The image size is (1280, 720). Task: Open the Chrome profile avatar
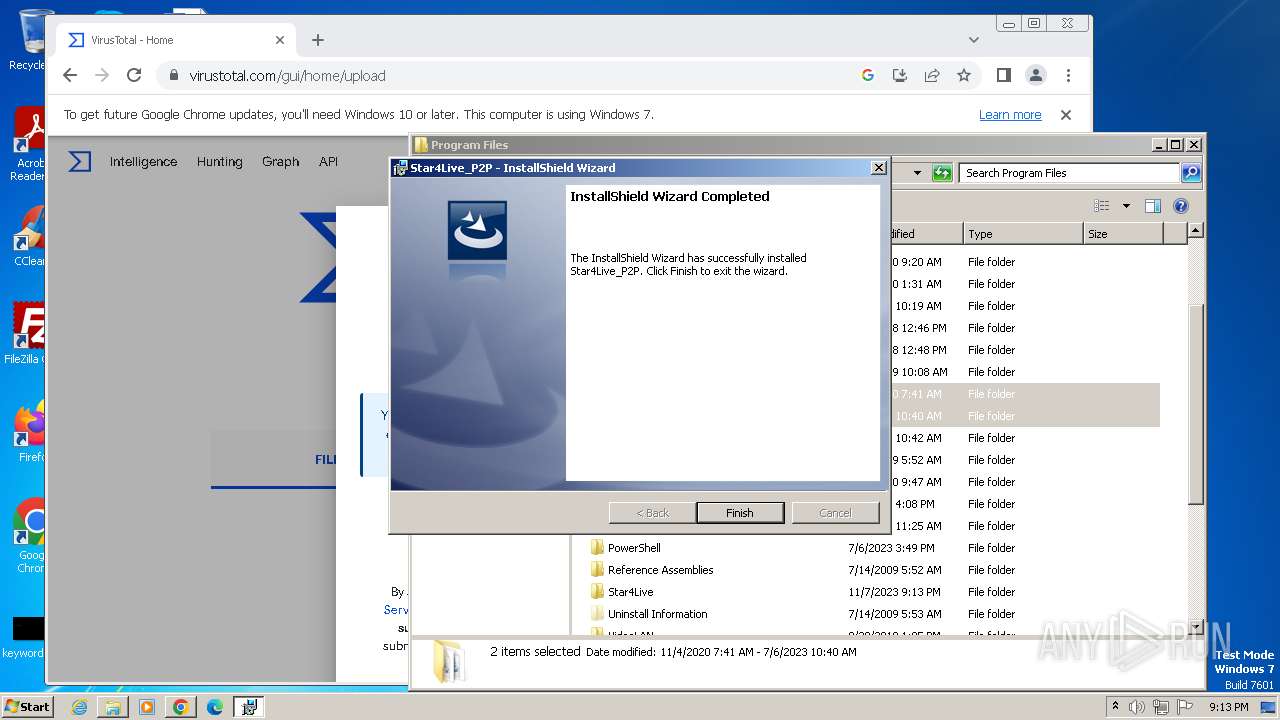coord(1036,75)
